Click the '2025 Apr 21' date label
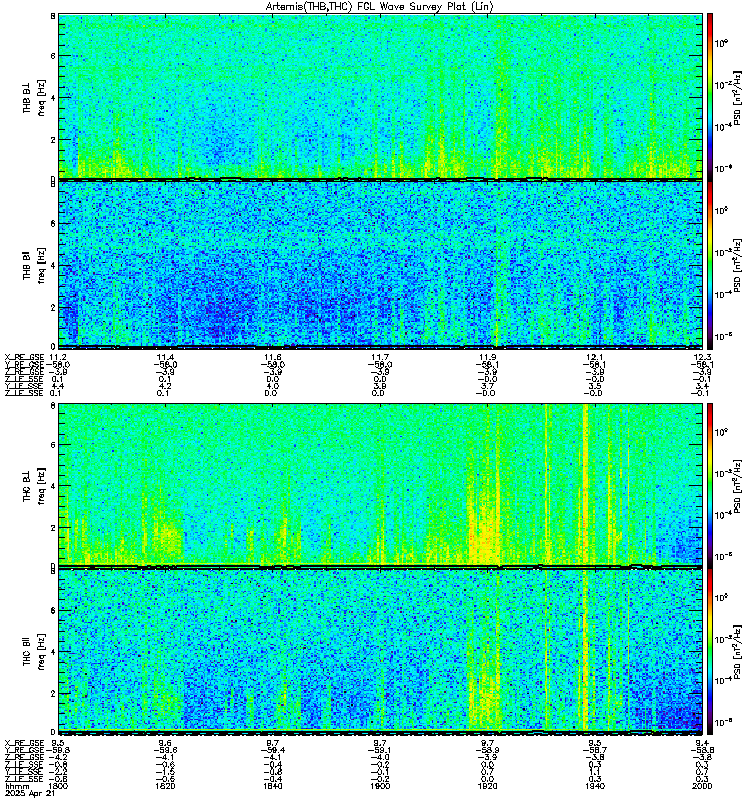The height and width of the screenshot is (800, 750). click(30, 793)
